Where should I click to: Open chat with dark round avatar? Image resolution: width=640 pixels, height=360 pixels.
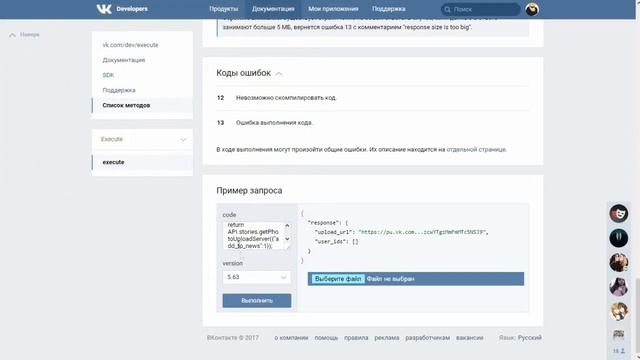pos(618,238)
